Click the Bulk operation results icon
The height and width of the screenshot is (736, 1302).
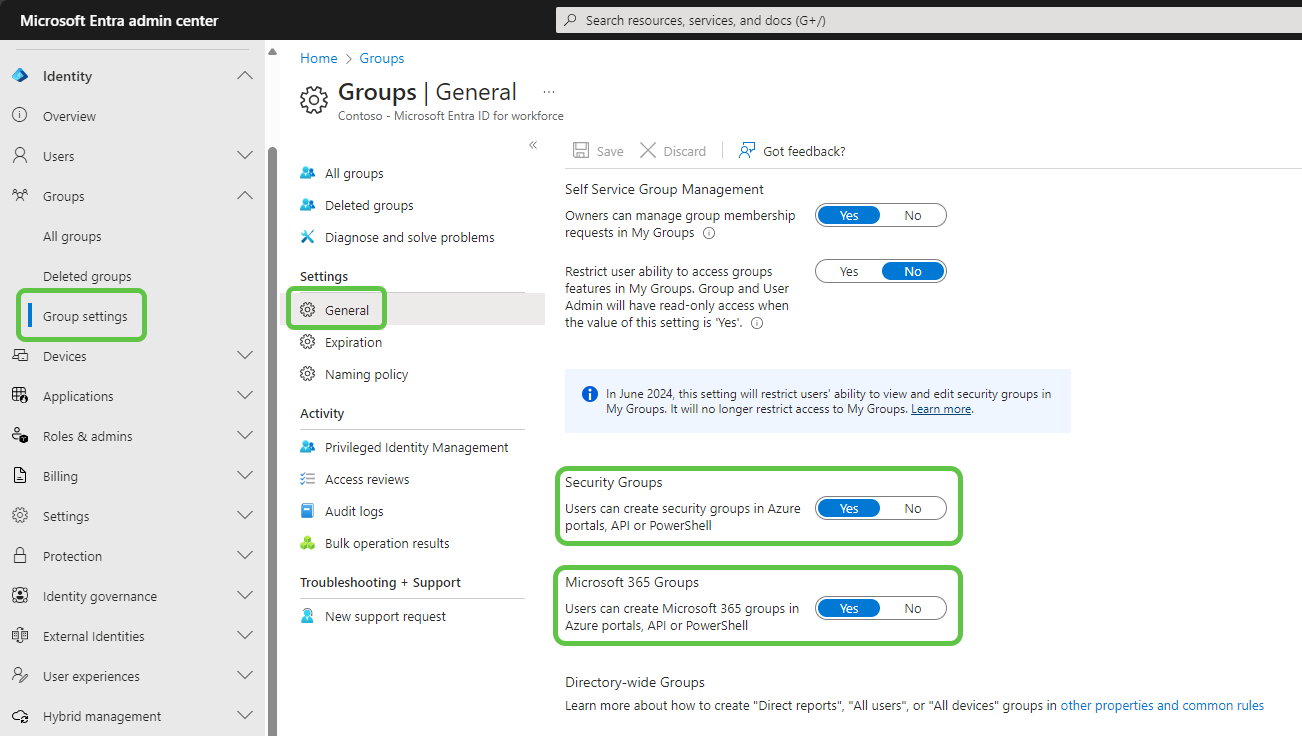(308, 543)
